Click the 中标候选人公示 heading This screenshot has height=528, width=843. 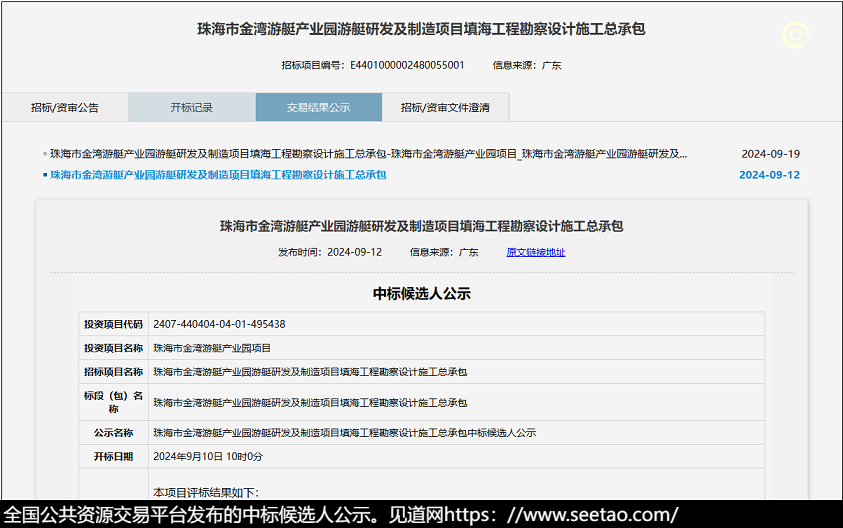point(421,294)
